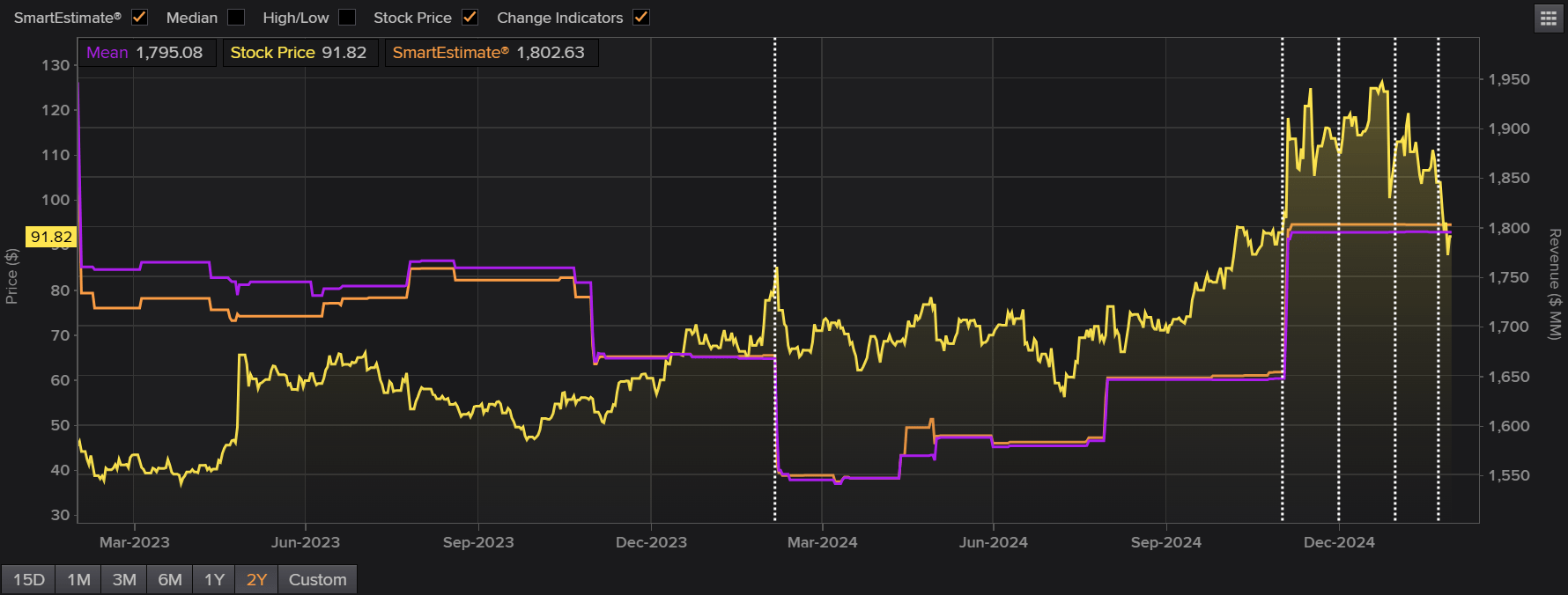
Task: Click the Jun-2023 axis label
Action: 306,542
